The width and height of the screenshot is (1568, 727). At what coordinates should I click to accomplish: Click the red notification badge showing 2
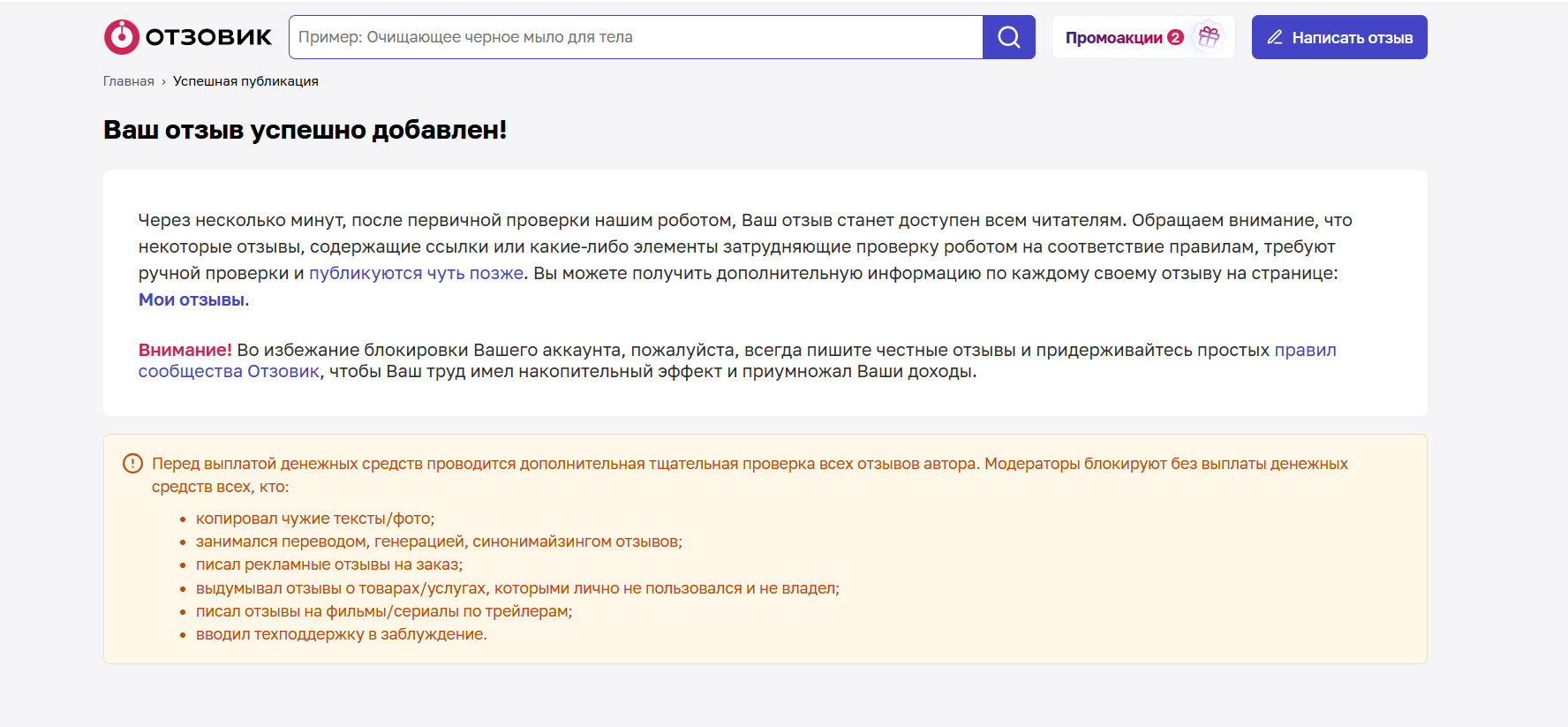point(1175,37)
